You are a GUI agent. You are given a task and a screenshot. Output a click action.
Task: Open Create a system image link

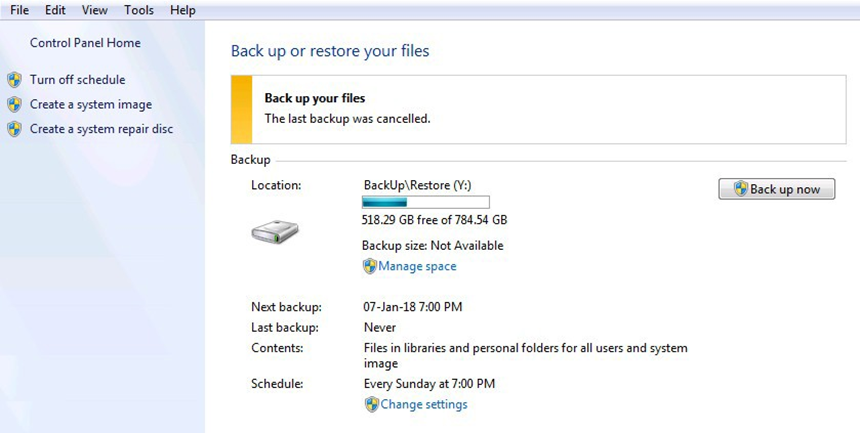click(x=91, y=104)
